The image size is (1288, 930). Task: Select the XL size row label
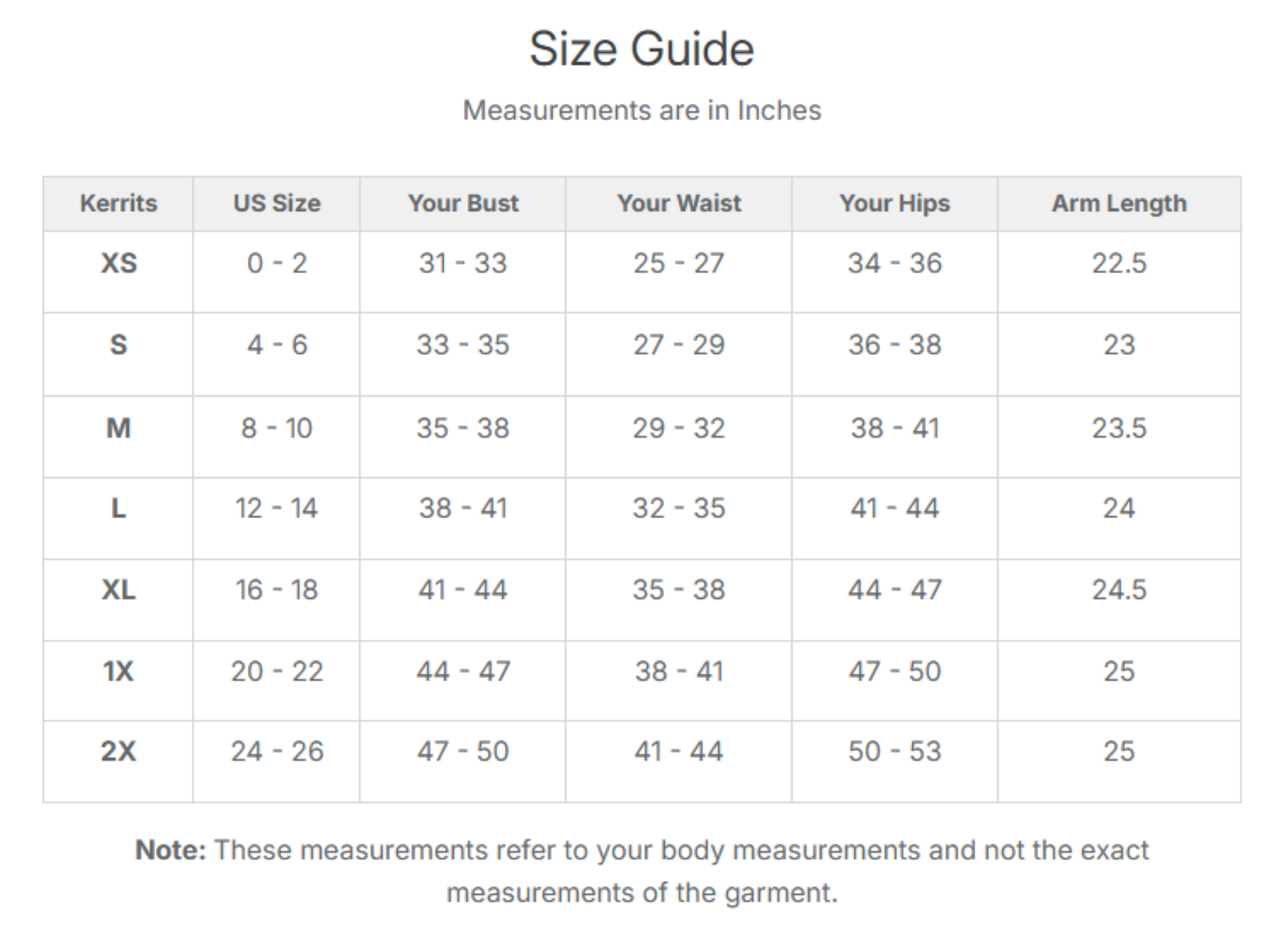pyautogui.click(x=118, y=589)
